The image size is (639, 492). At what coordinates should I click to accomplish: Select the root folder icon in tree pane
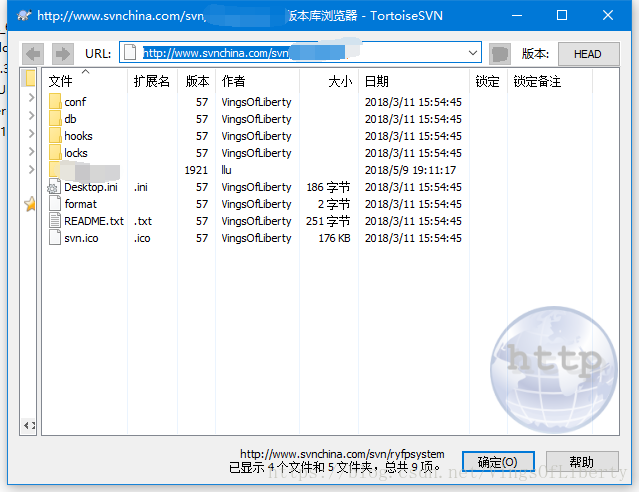click(30, 78)
